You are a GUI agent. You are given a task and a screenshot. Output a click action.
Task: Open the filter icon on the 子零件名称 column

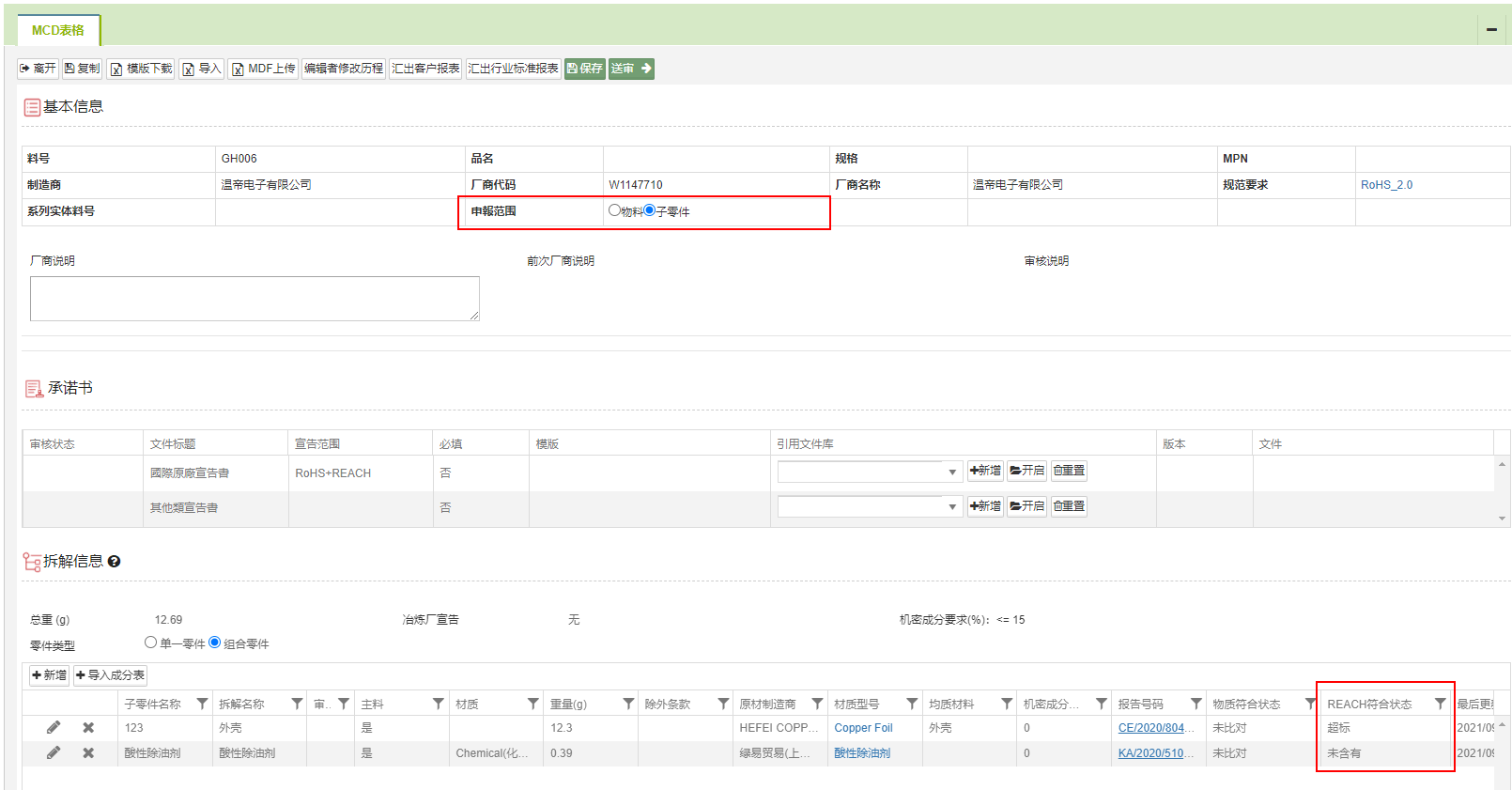point(202,704)
